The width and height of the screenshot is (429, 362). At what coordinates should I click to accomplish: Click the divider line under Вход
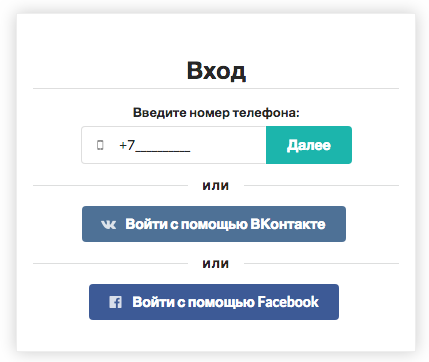216,89
